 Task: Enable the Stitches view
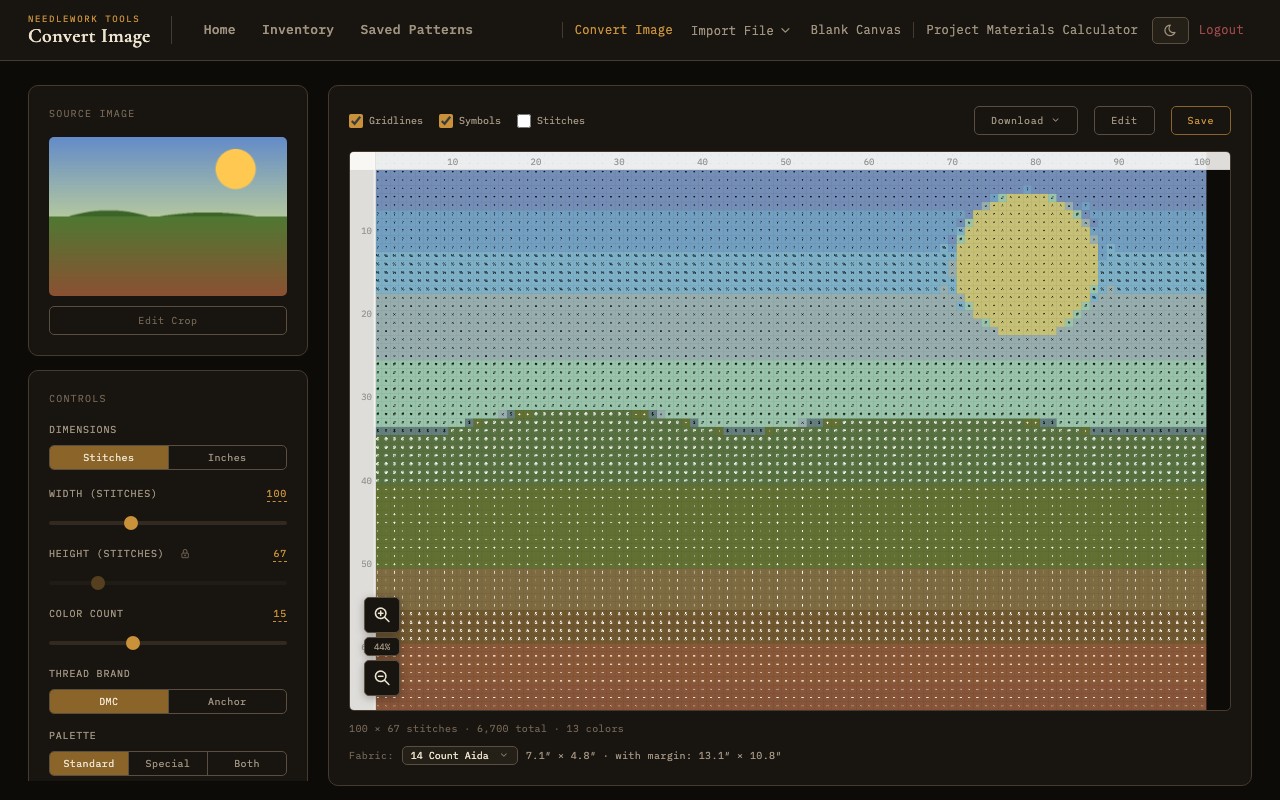[x=524, y=120]
